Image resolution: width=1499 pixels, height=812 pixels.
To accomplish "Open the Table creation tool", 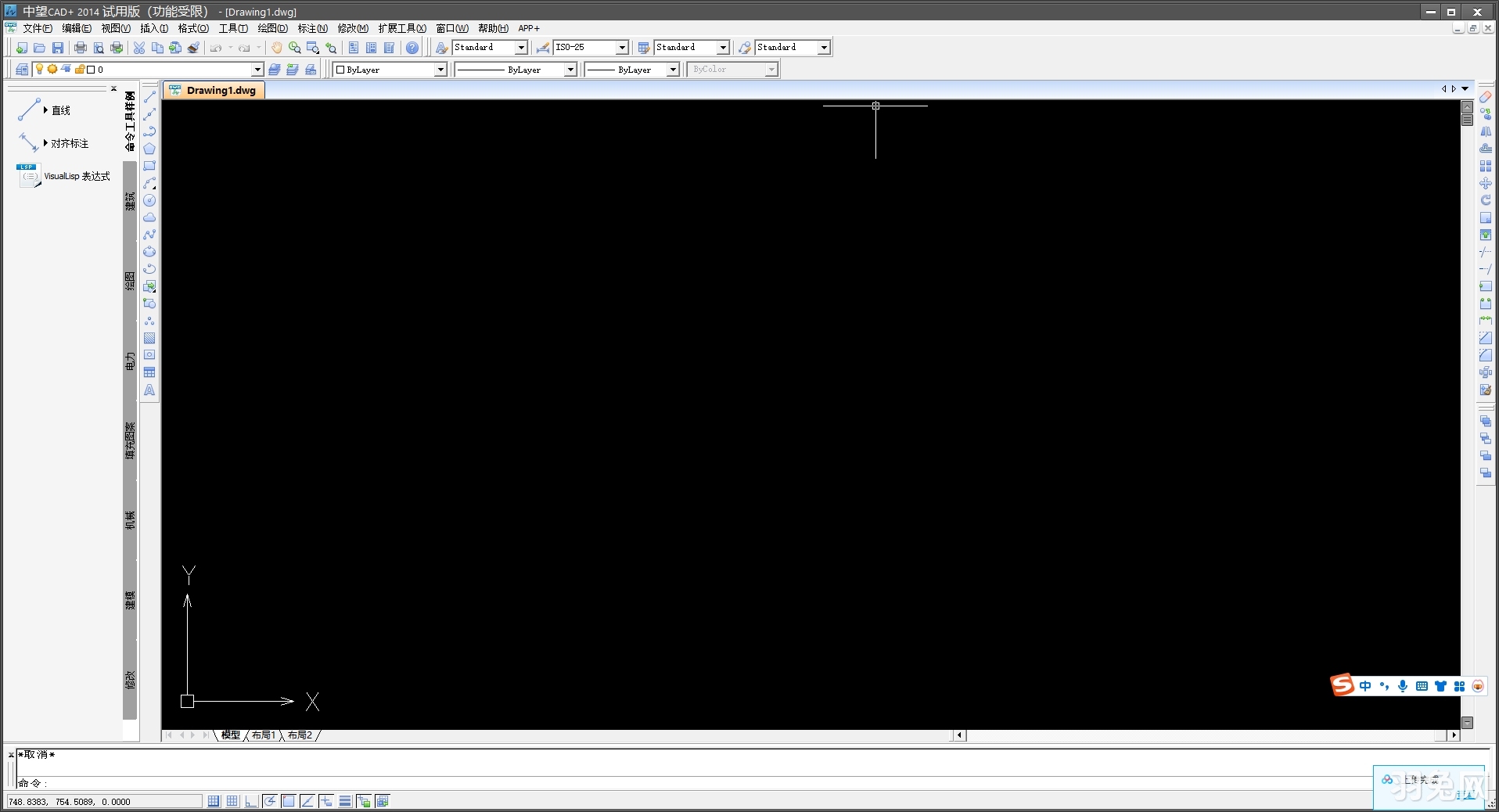I will coord(149,373).
